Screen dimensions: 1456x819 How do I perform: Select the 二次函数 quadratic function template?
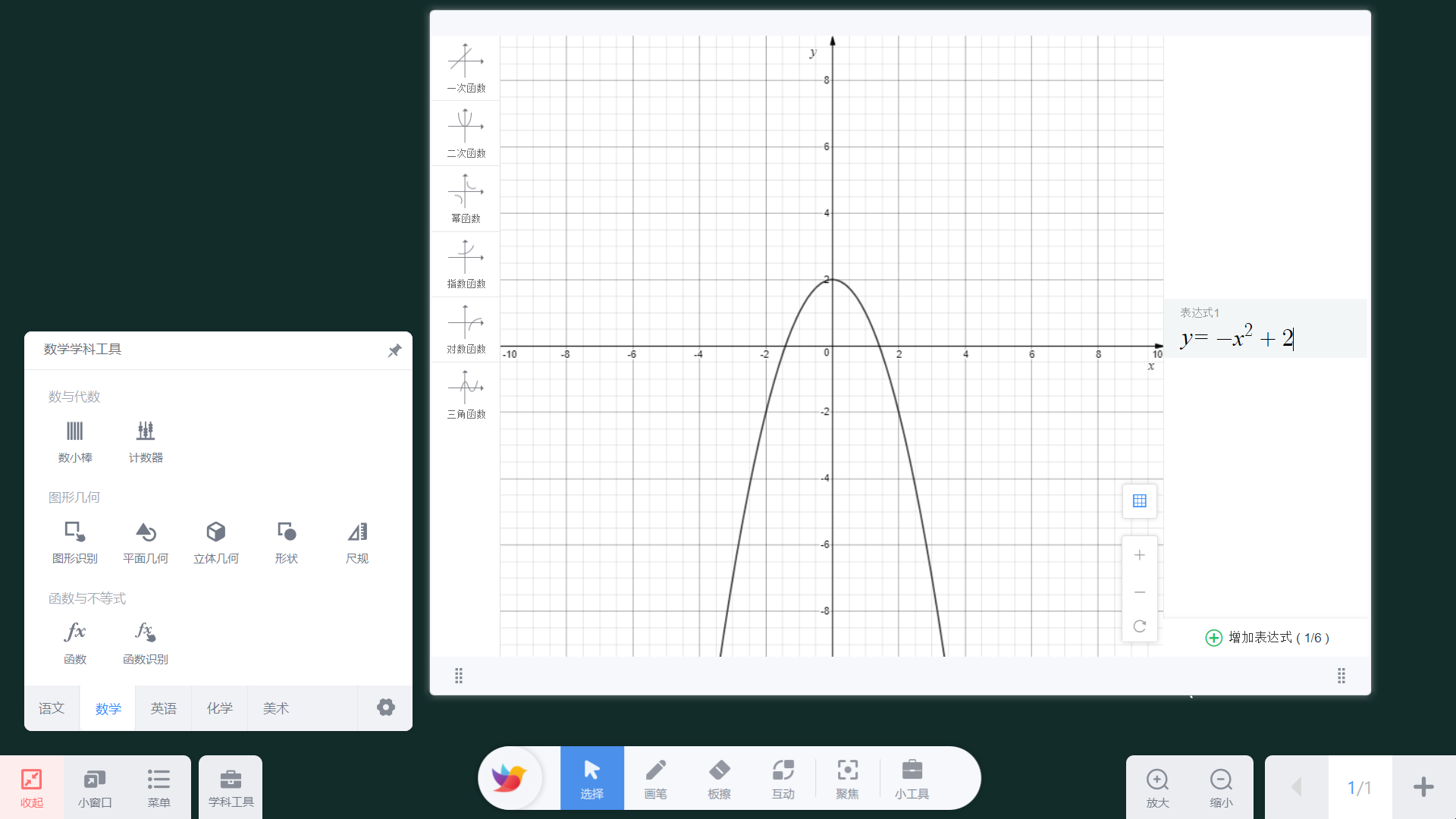click(466, 133)
